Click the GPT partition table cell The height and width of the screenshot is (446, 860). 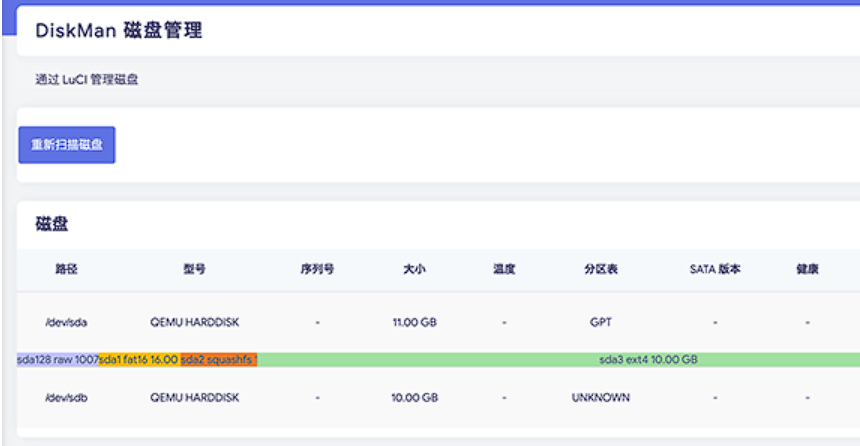pos(601,323)
